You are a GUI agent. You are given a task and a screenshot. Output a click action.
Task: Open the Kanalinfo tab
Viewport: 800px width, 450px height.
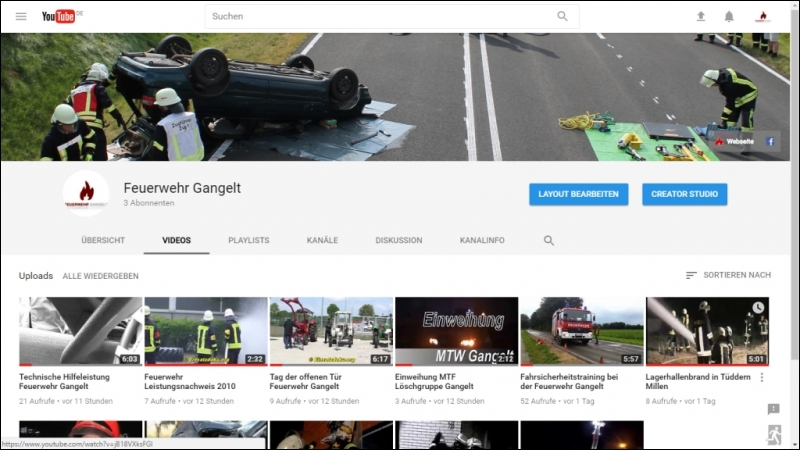point(482,240)
